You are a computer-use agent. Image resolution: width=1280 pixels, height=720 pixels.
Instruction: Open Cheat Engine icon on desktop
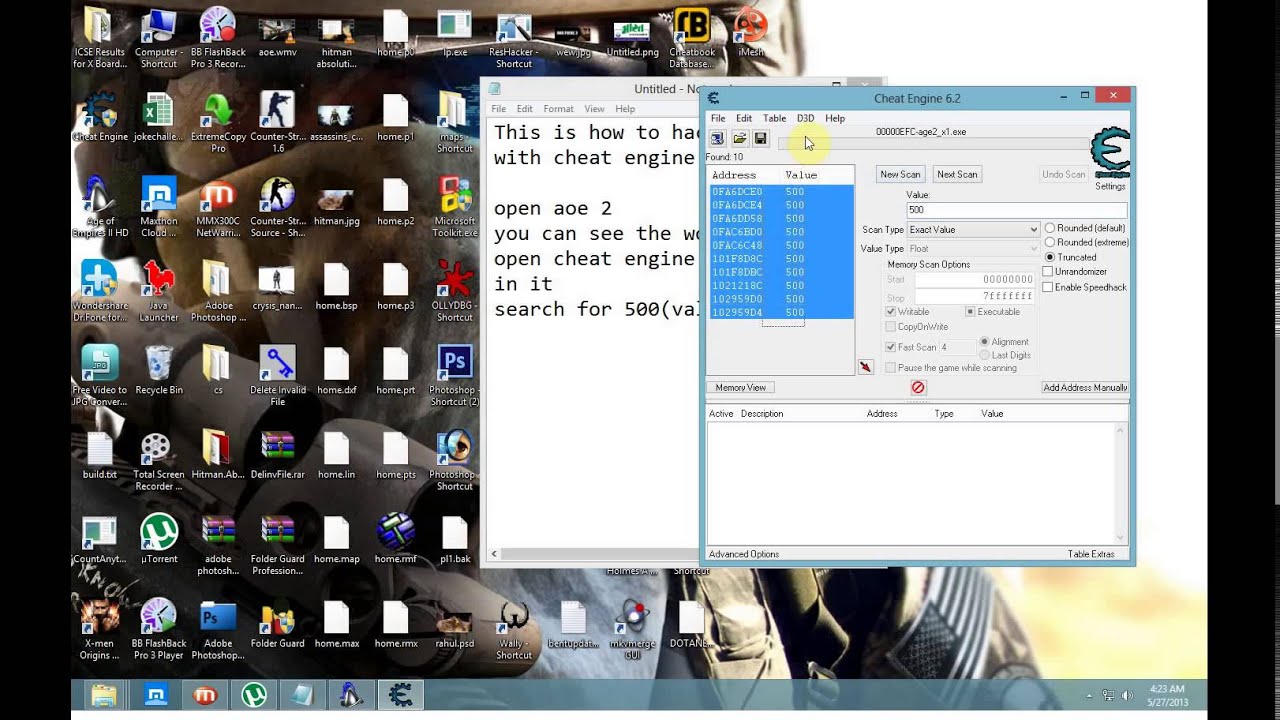pyautogui.click(x=100, y=117)
